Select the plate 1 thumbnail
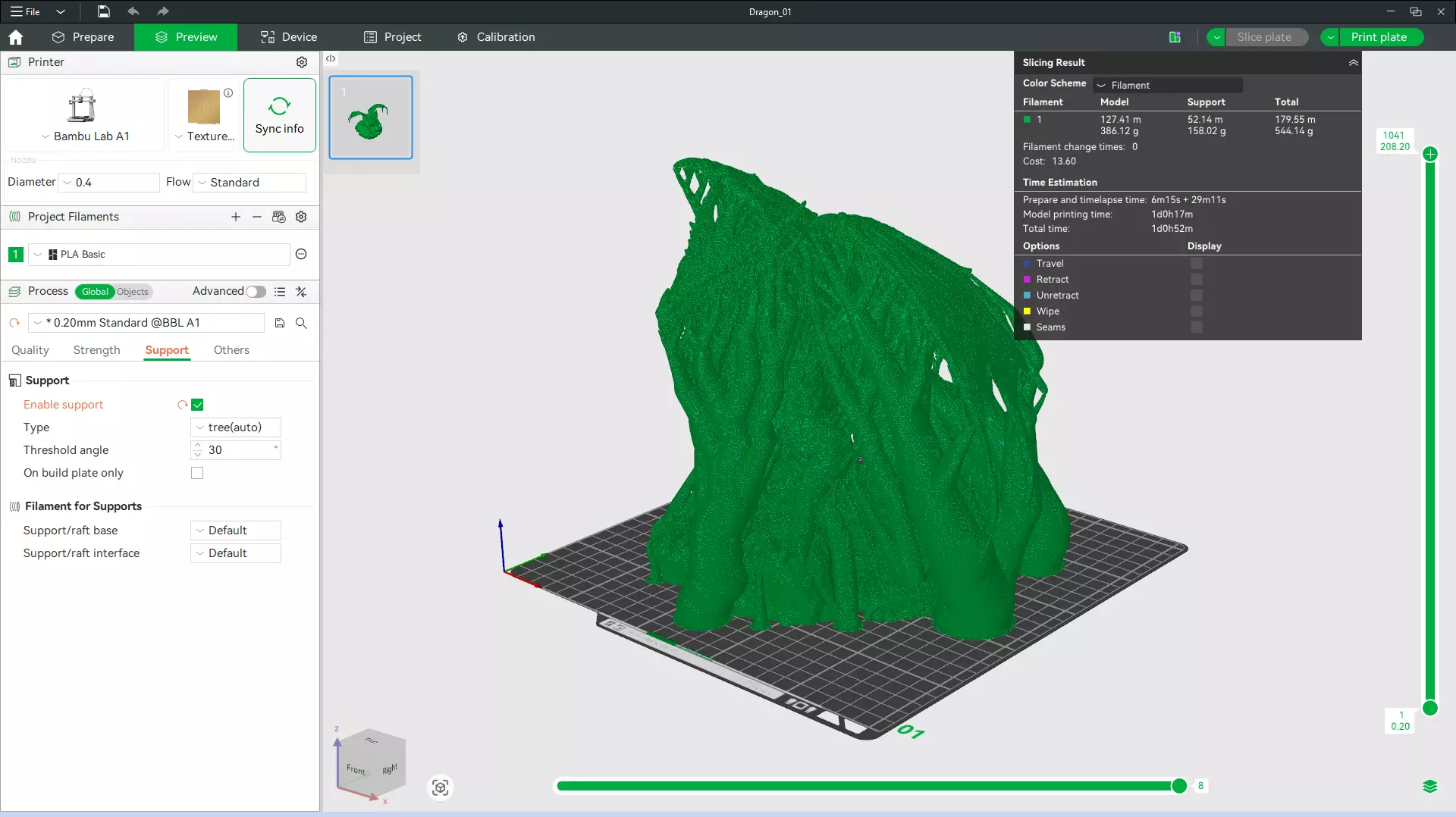The width and height of the screenshot is (1456, 817). 371,117
